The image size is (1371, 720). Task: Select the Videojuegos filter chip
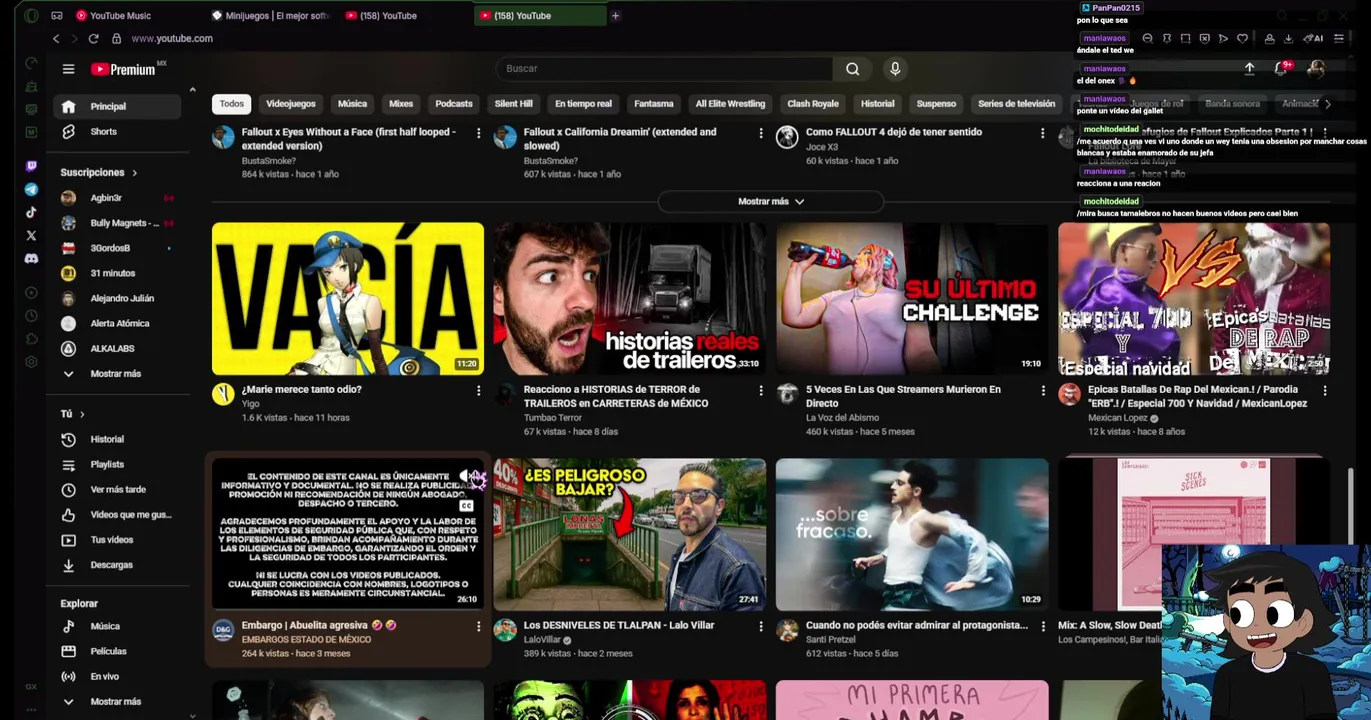pos(291,103)
